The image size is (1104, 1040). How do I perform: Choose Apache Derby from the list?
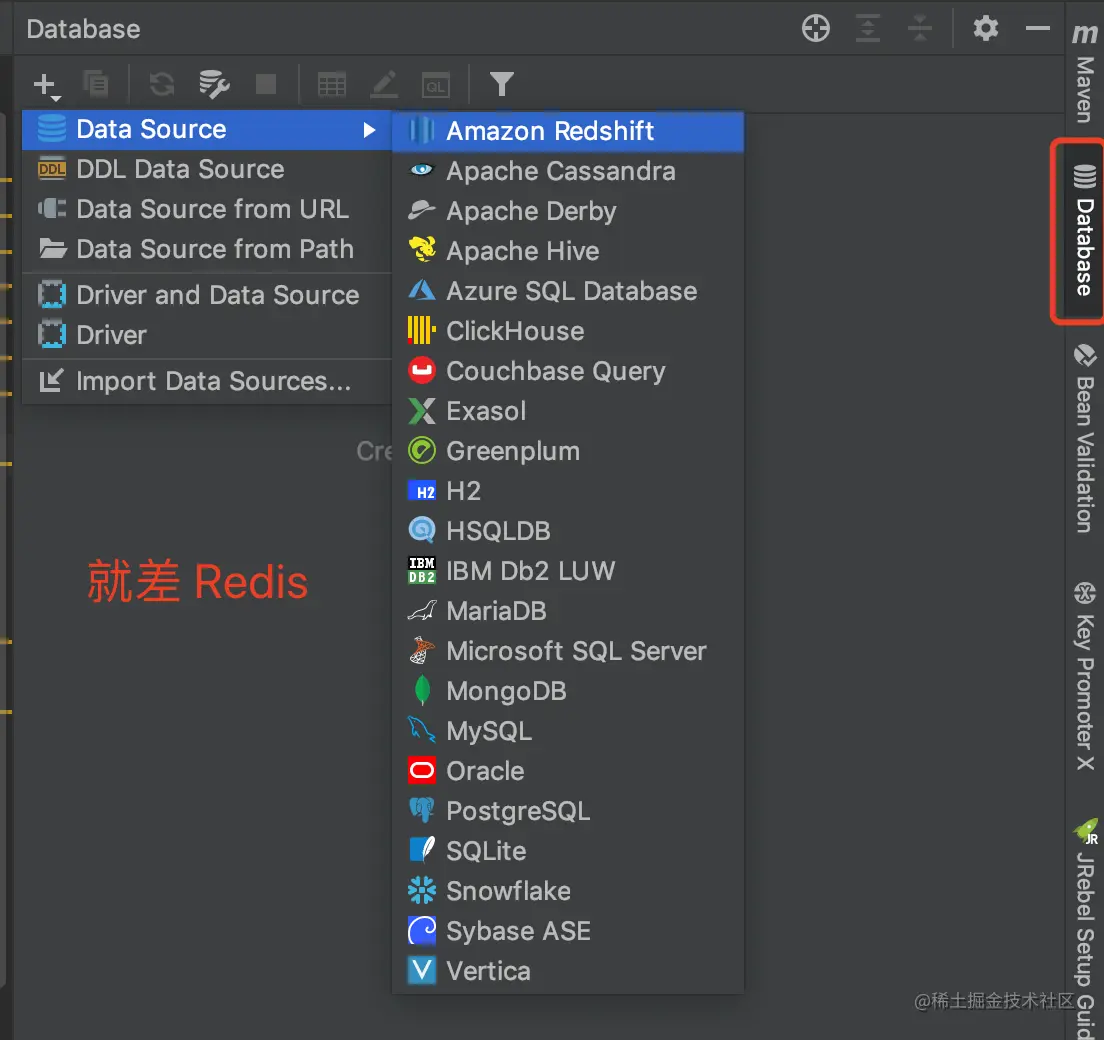click(567, 211)
